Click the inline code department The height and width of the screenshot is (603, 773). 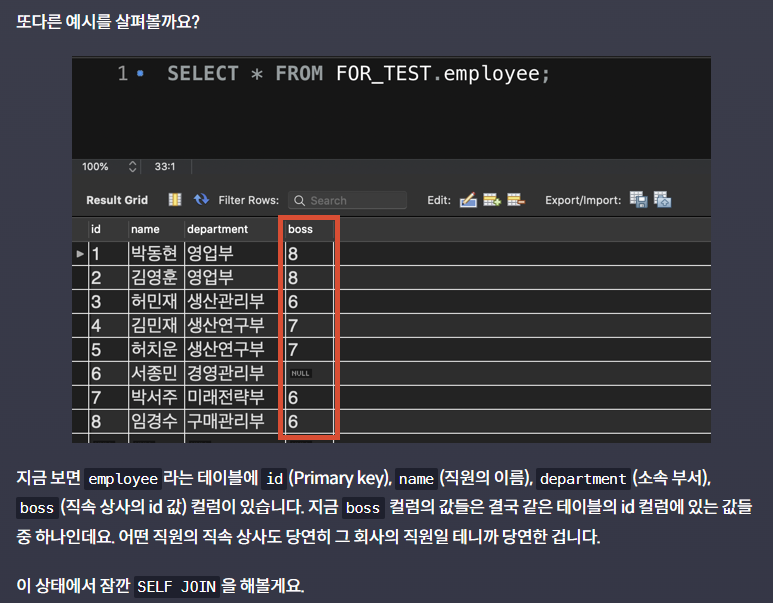(x=583, y=479)
